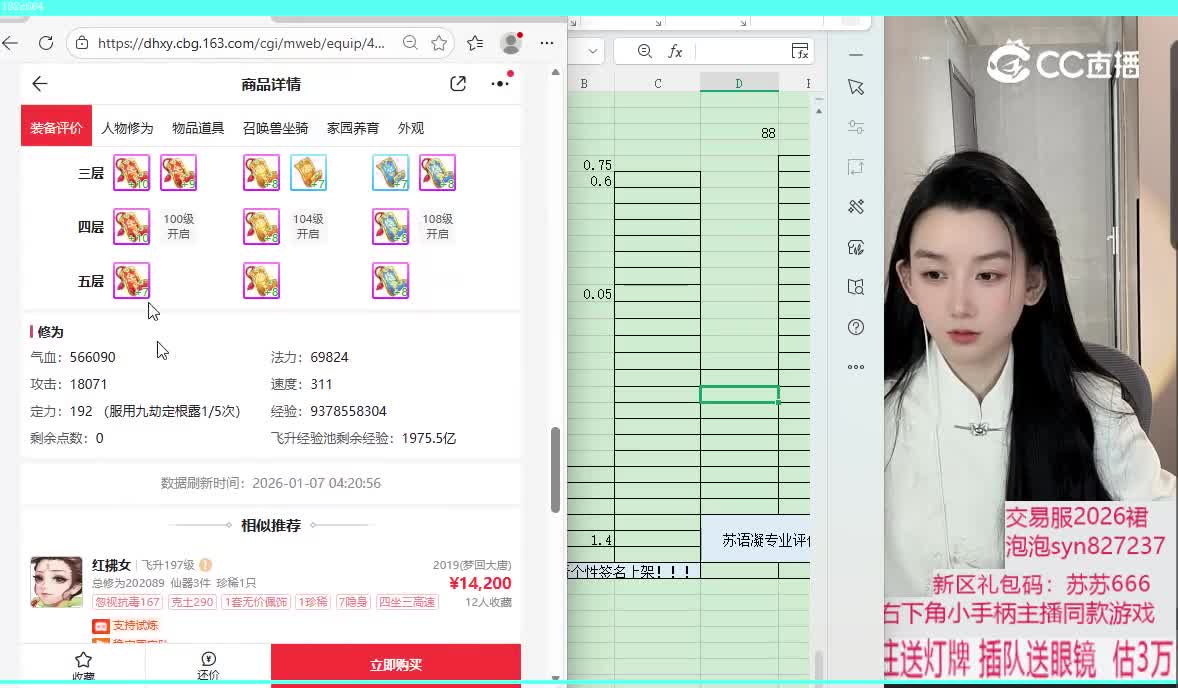Click the 104级 开启 locked slot
This screenshot has height=688, width=1178.
click(308, 226)
